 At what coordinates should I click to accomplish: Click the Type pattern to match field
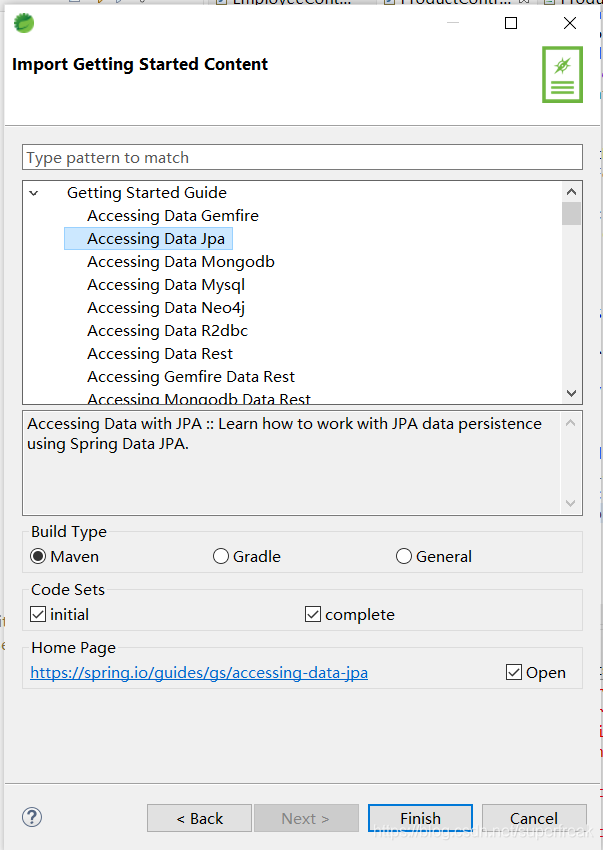302,157
